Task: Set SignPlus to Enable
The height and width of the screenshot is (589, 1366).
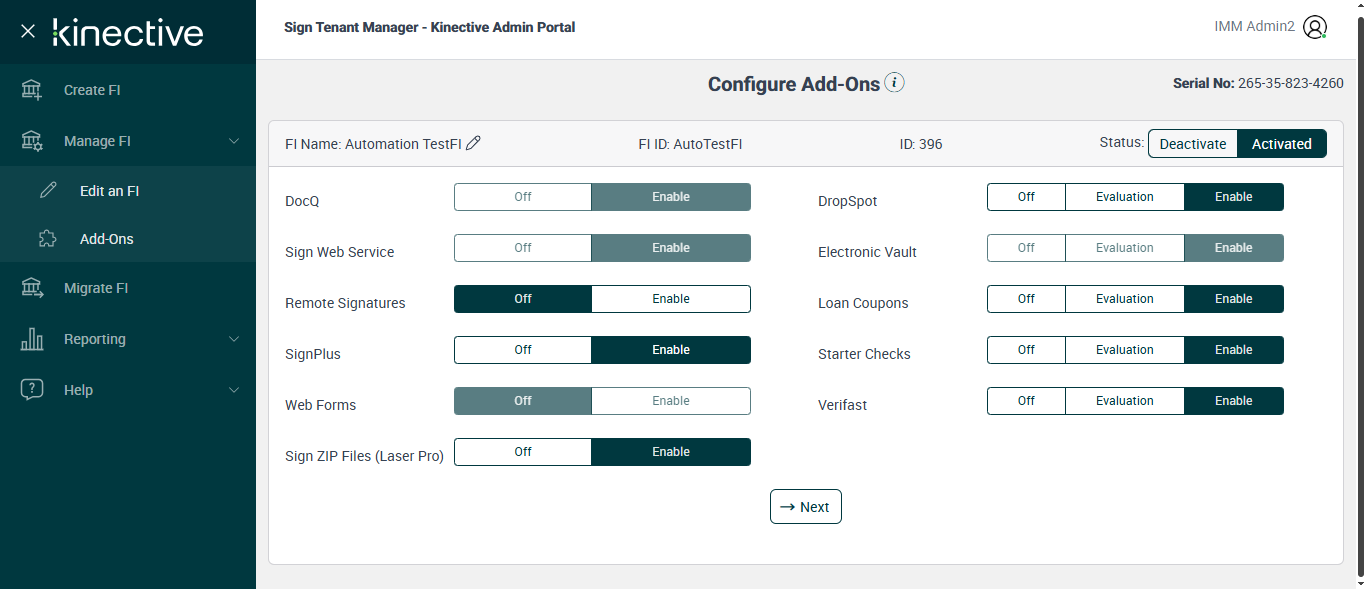Action: 671,350
